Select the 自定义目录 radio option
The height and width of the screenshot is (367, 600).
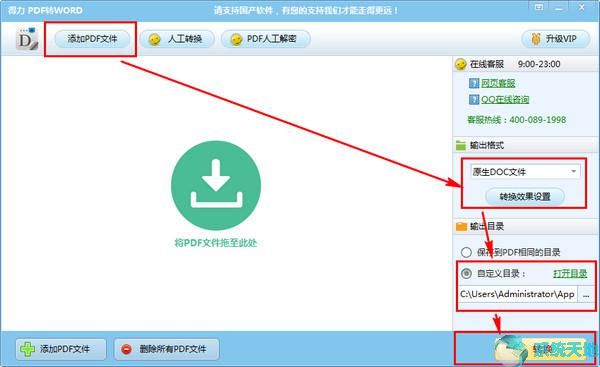point(466,274)
